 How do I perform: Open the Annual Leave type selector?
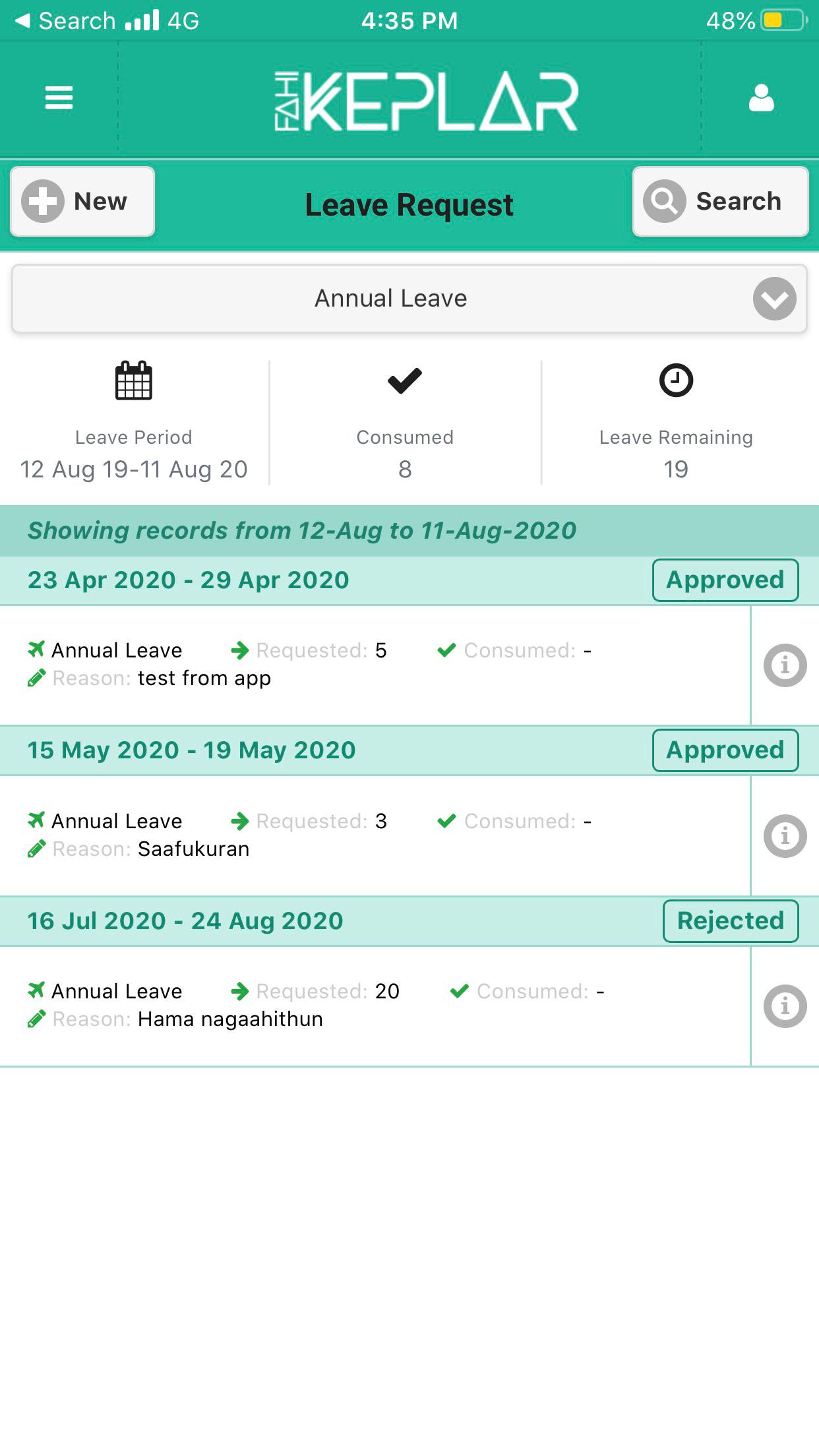click(409, 299)
